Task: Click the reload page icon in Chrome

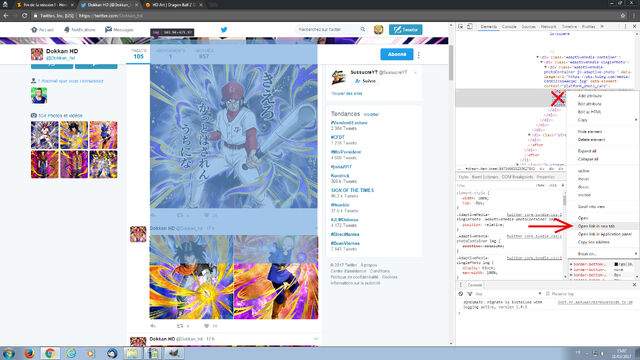Action: (x=24, y=16)
